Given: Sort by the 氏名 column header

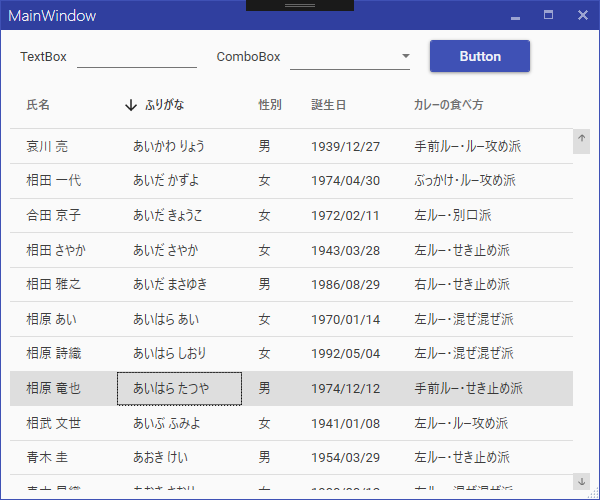Looking at the screenshot, I should (x=38, y=105).
